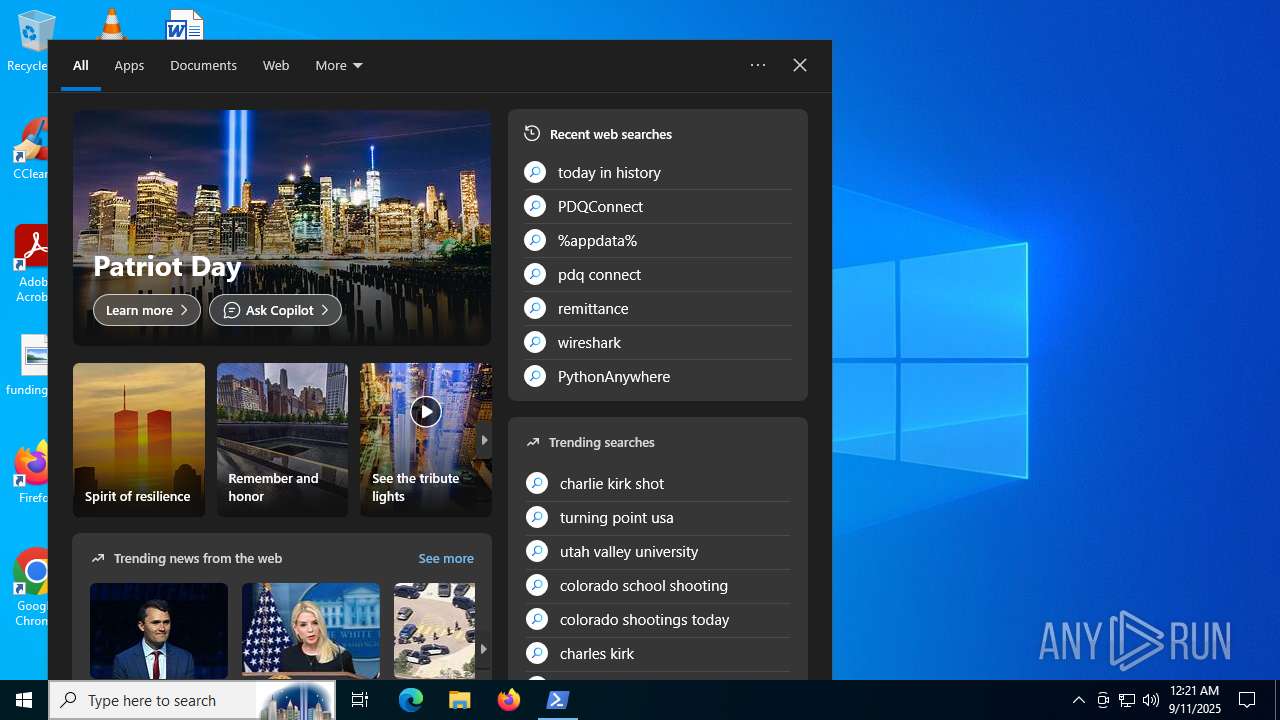This screenshot has height=720, width=1280.
Task: Click the Trending news from the web heading
Action: [x=198, y=558]
